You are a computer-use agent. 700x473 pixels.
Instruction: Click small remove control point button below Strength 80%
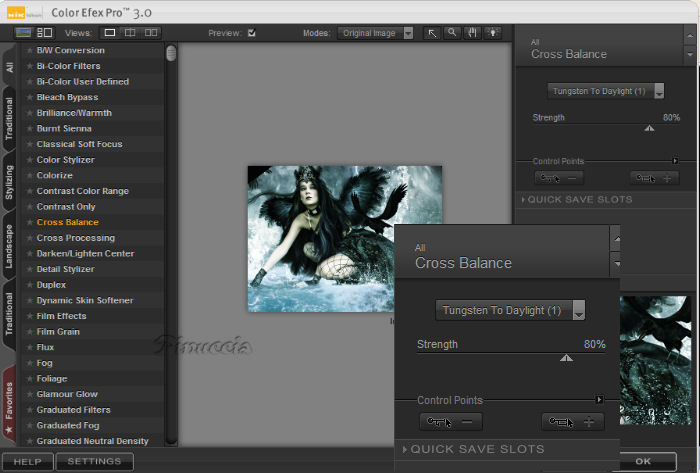click(x=559, y=178)
